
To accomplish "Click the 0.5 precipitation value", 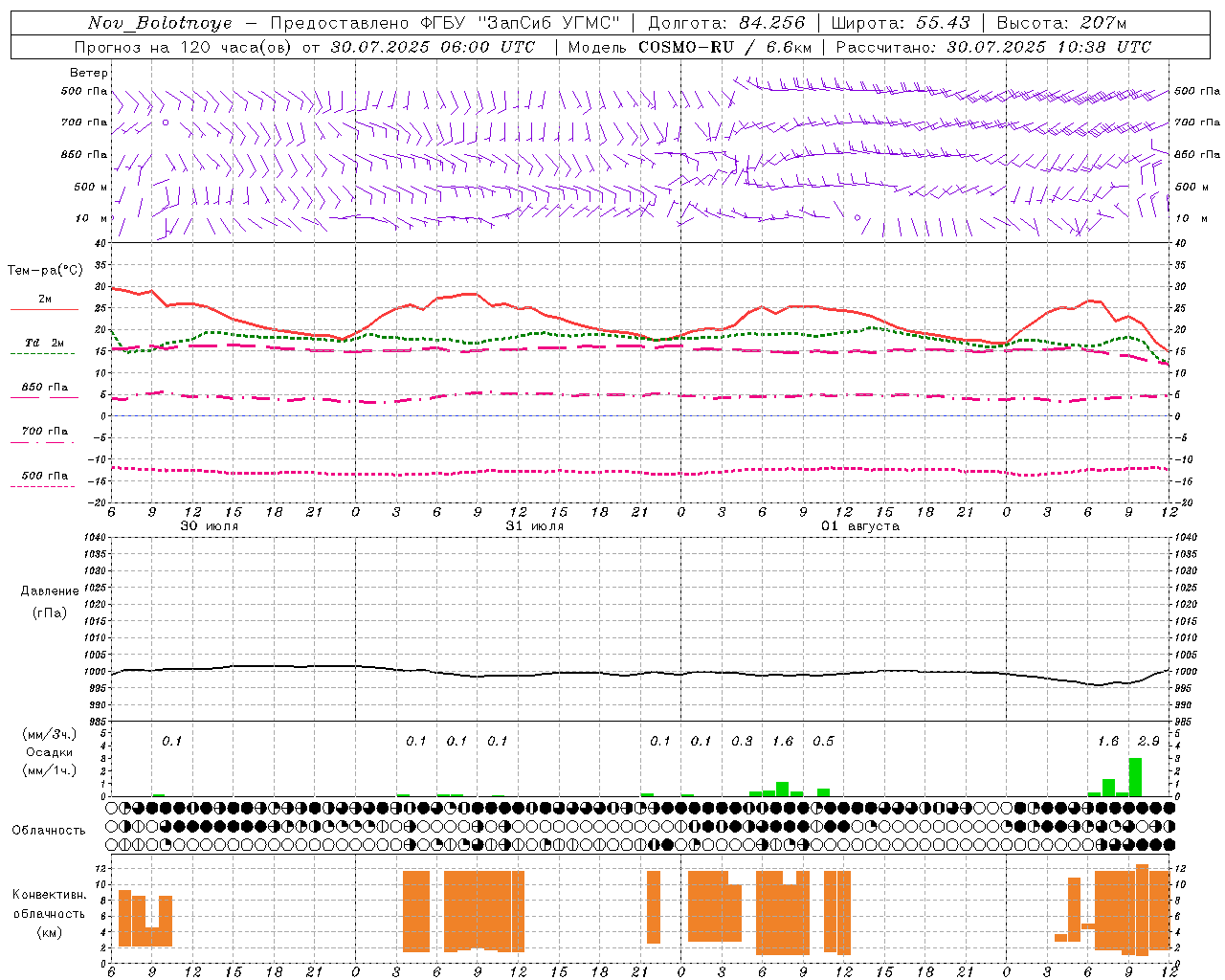I will click(x=823, y=741).
